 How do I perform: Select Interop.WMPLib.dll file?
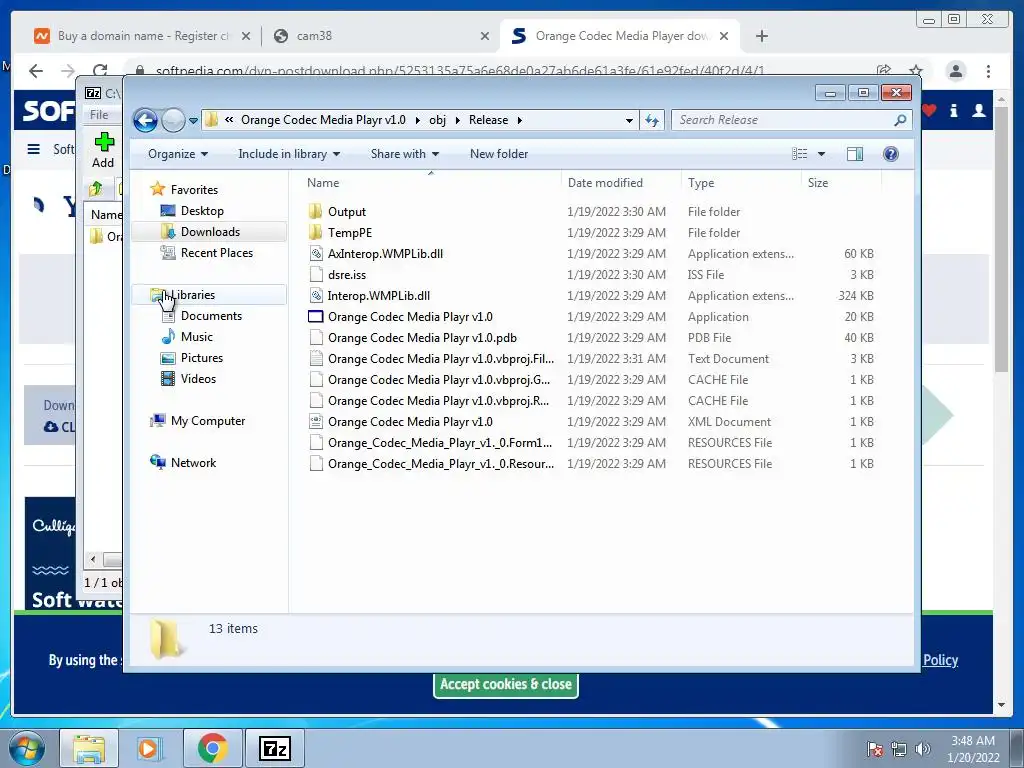[x=378, y=296]
